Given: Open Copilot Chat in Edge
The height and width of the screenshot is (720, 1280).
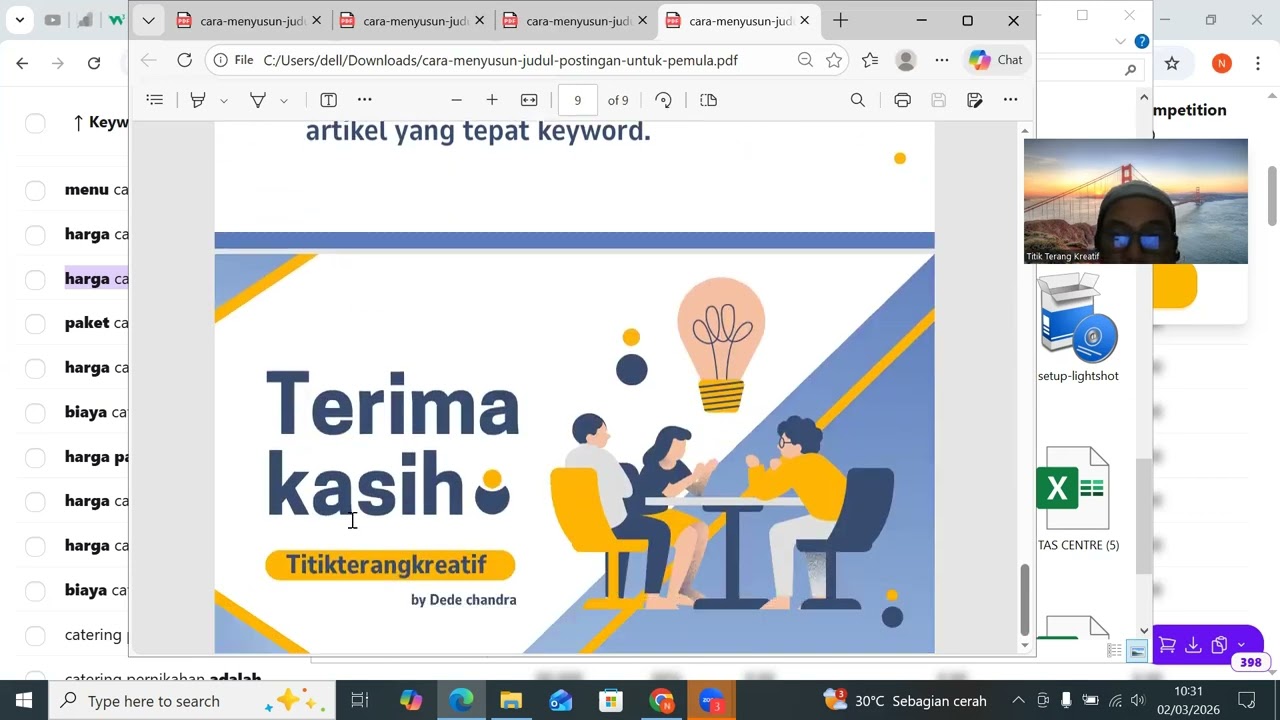Looking at the screenshot, I should coord(996,60).
